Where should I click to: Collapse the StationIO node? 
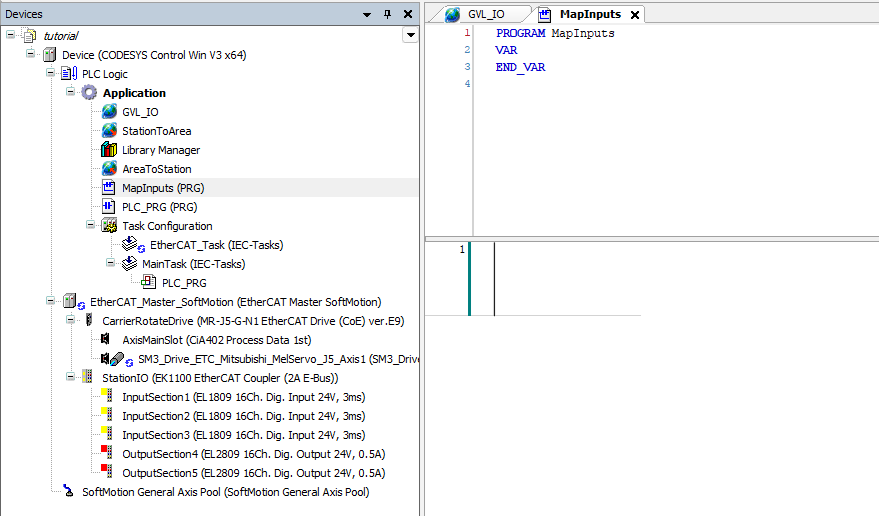[70, 376]
